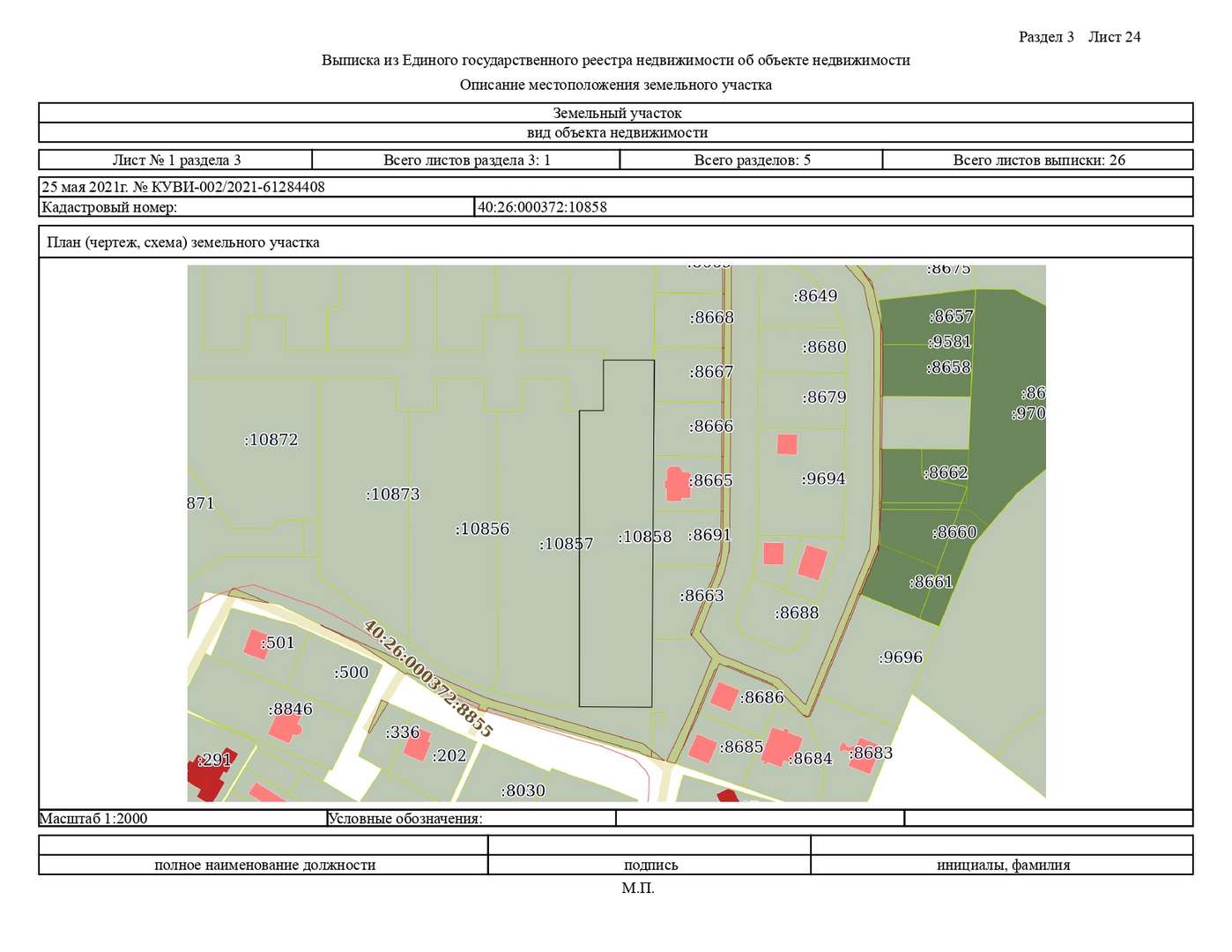Select the pink building in parcel :501
Image resolution: width=1232 pixels, height=952 pixels.
(x=255, y=644)
